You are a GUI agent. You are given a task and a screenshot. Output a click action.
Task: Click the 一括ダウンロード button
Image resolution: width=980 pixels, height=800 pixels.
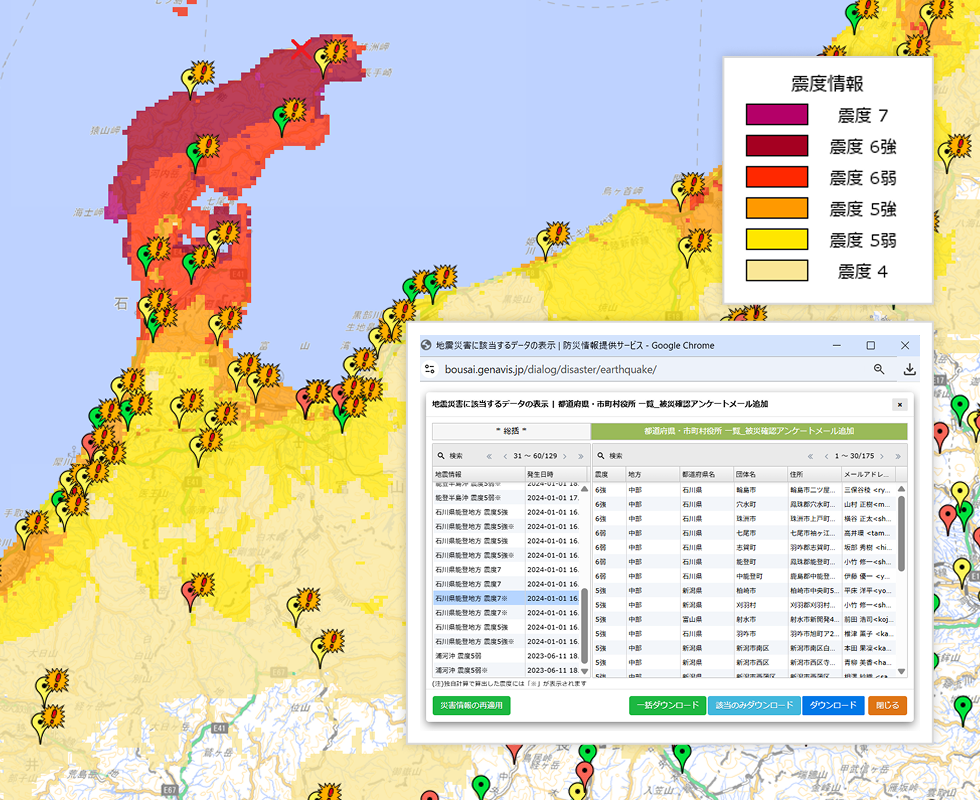pyautogui.click(x=667, y=705)
